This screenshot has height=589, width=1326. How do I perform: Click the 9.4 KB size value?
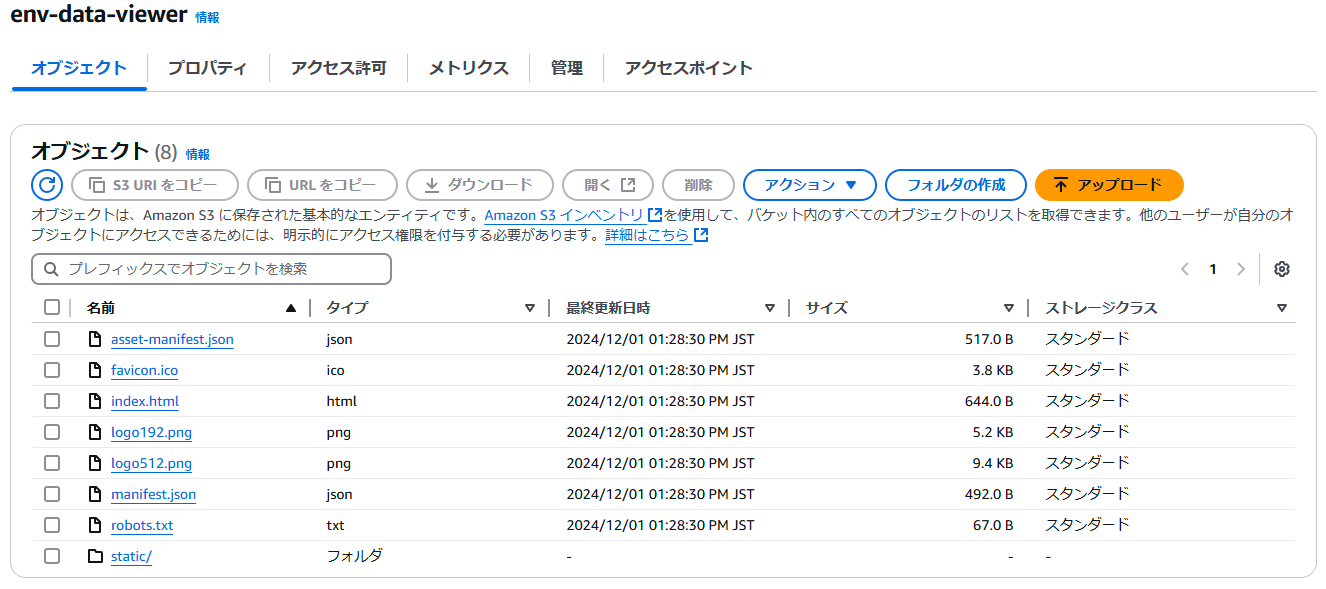pos(993,463)
